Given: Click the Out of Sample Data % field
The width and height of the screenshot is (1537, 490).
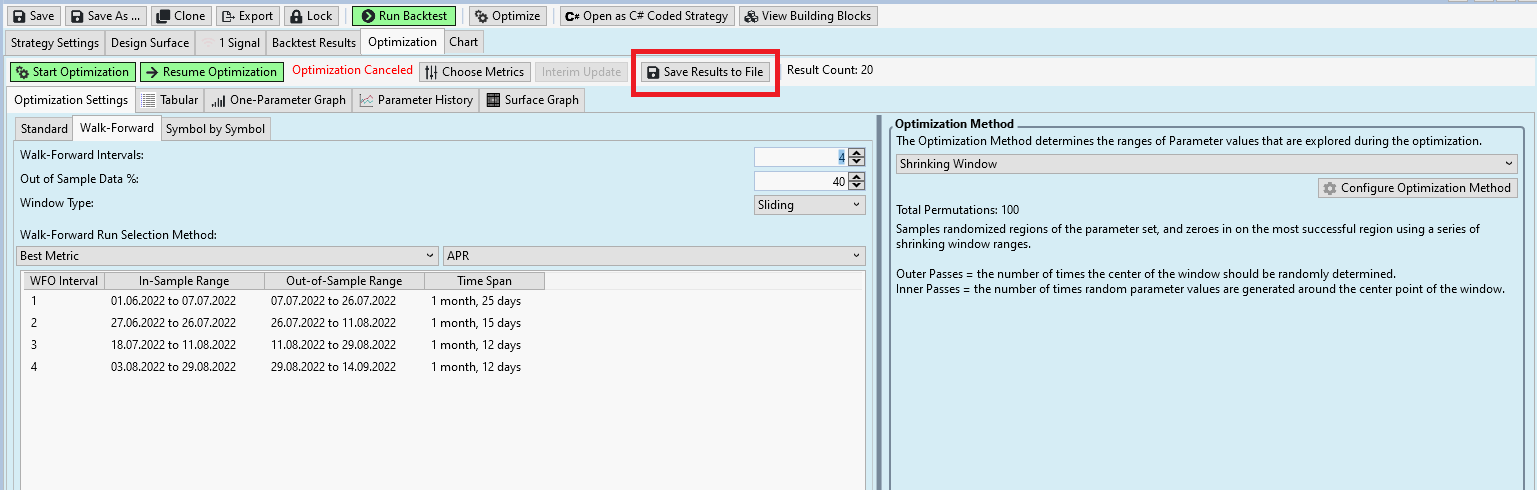Looking at the screenshot, I should [799, 181].
